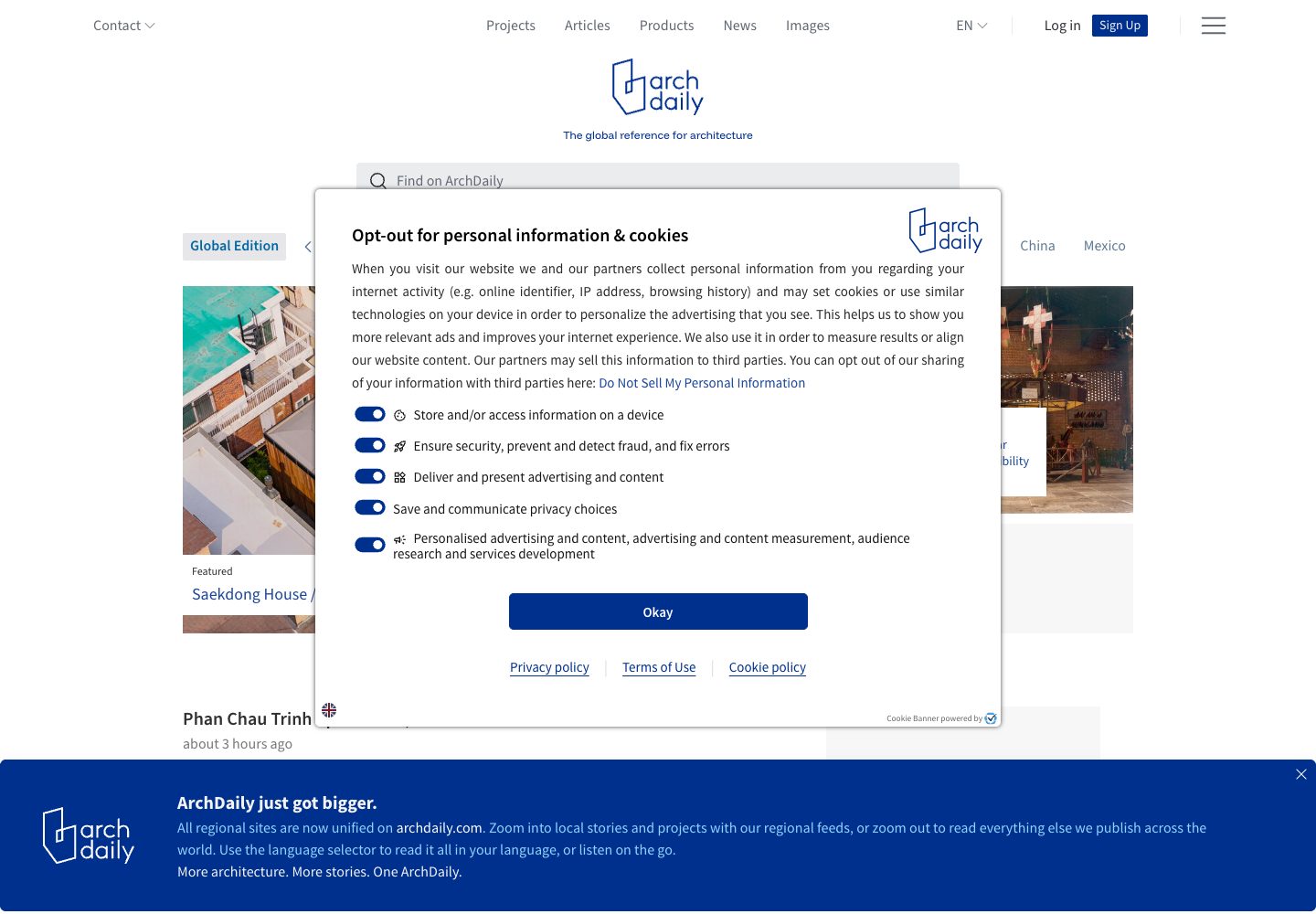
Task: Disable Deliver and present advertising toggle
Action: [x=370, y=476]
